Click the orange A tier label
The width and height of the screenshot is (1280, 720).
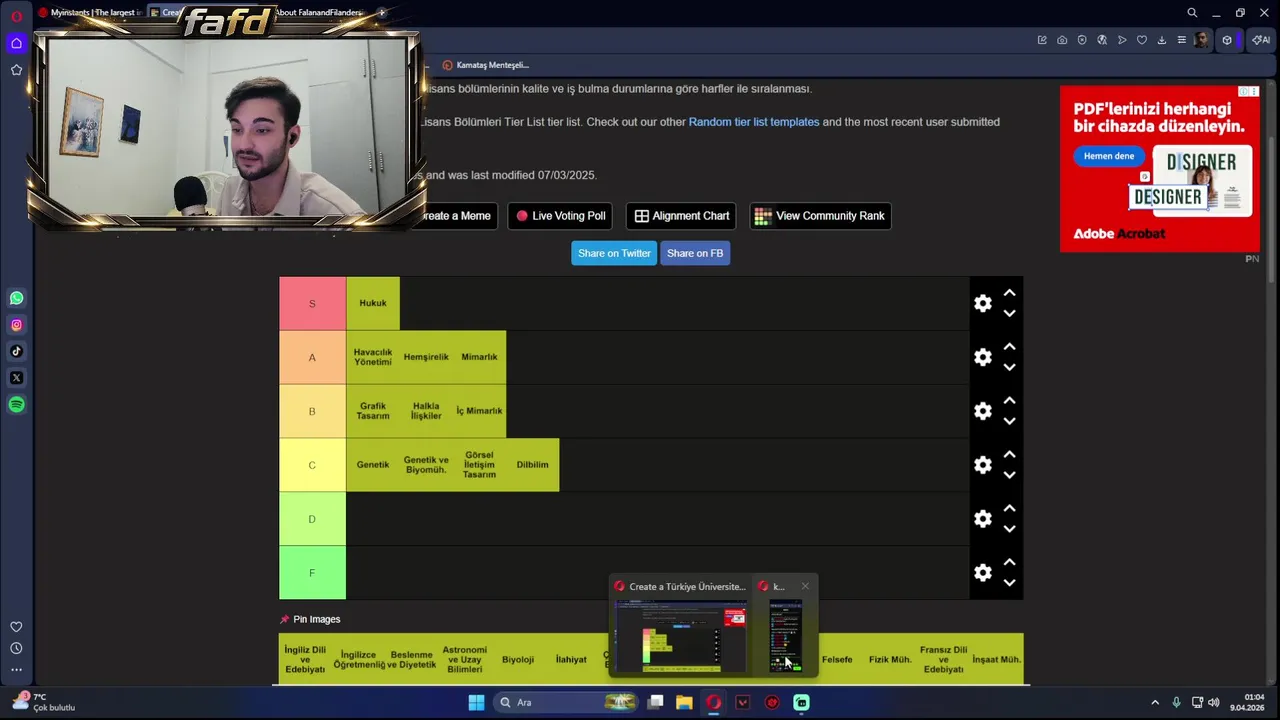tap(312, 357)
